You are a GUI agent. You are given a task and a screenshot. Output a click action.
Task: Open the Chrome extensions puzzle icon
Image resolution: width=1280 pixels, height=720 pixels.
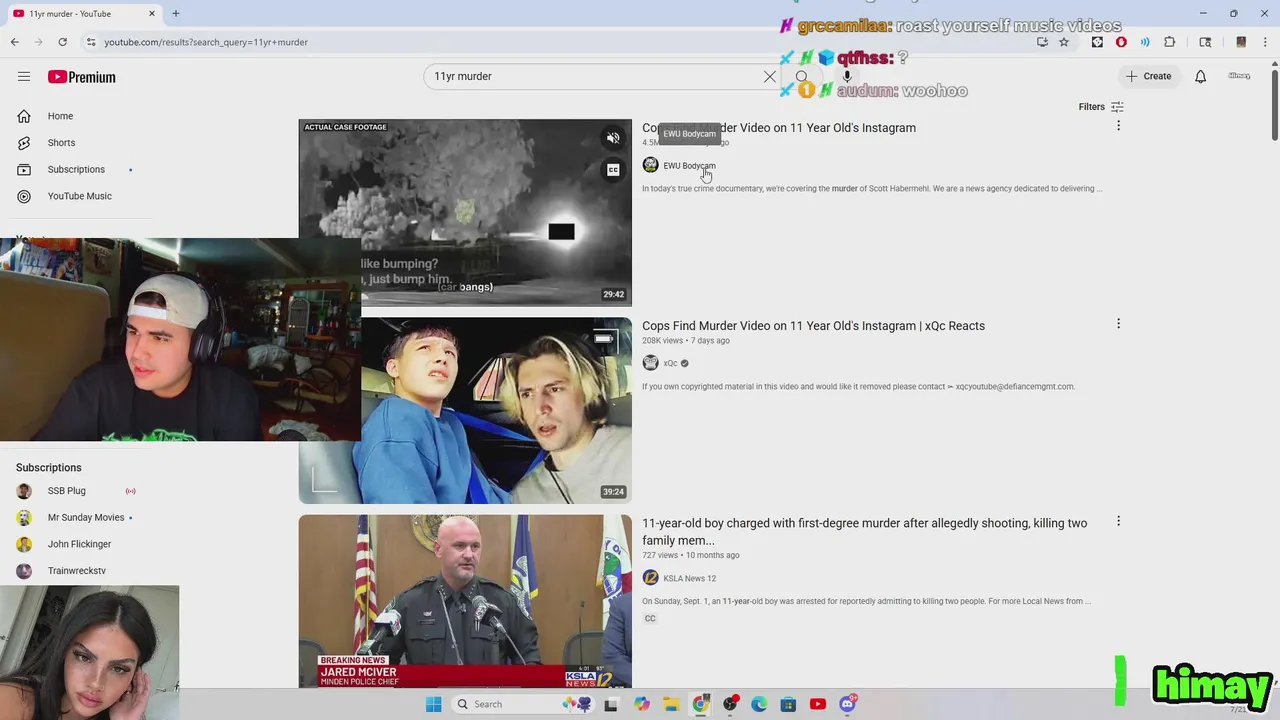pos(1169,42)
